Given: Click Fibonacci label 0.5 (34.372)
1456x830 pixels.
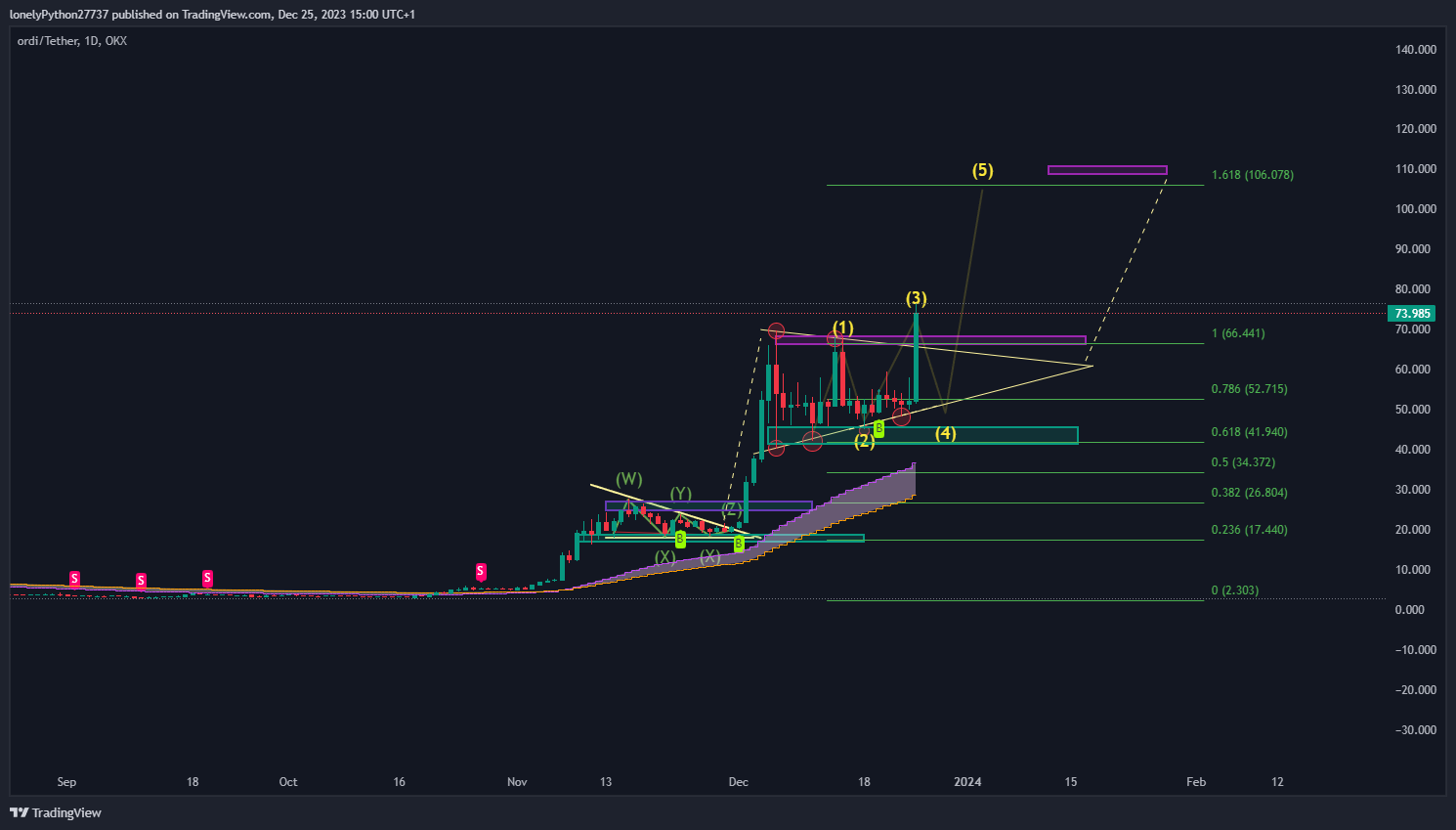Looking at the screenshot, I should (1243, 462).
